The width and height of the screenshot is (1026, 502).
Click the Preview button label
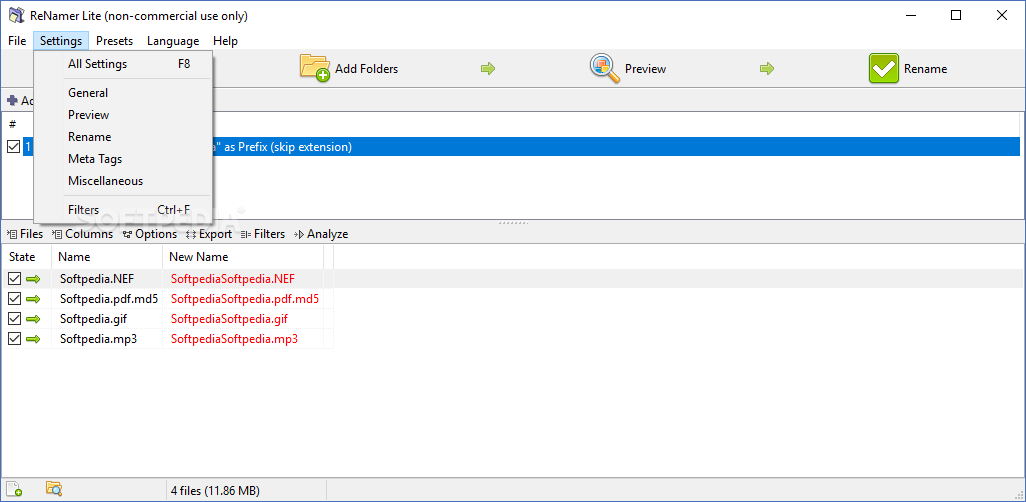point(645,69)
